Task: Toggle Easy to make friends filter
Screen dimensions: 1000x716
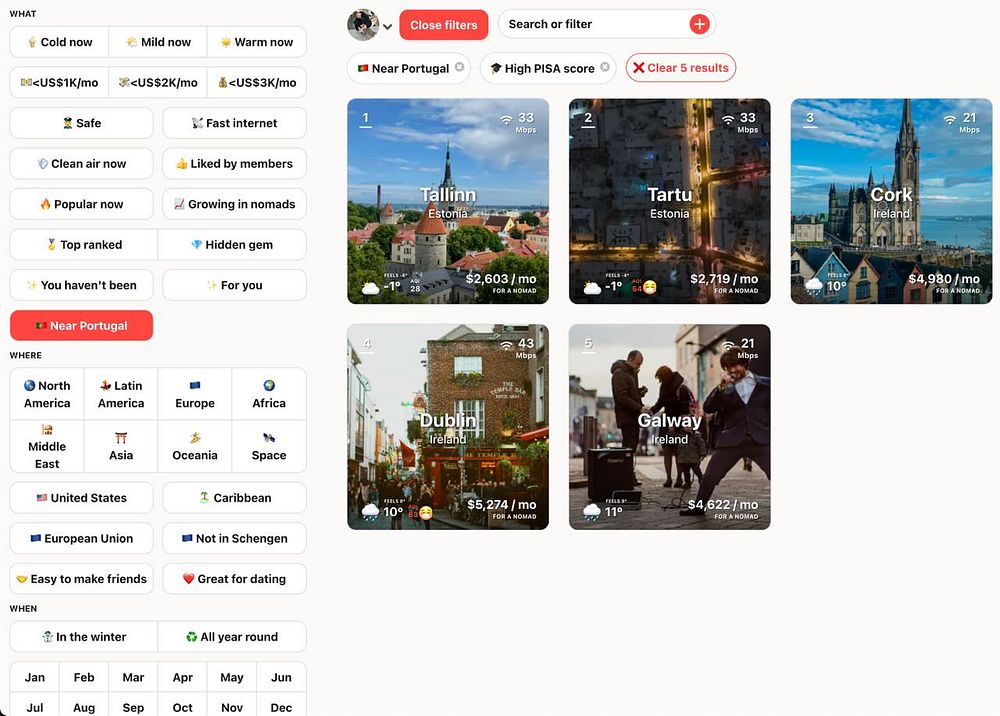Action: (82, 579)
